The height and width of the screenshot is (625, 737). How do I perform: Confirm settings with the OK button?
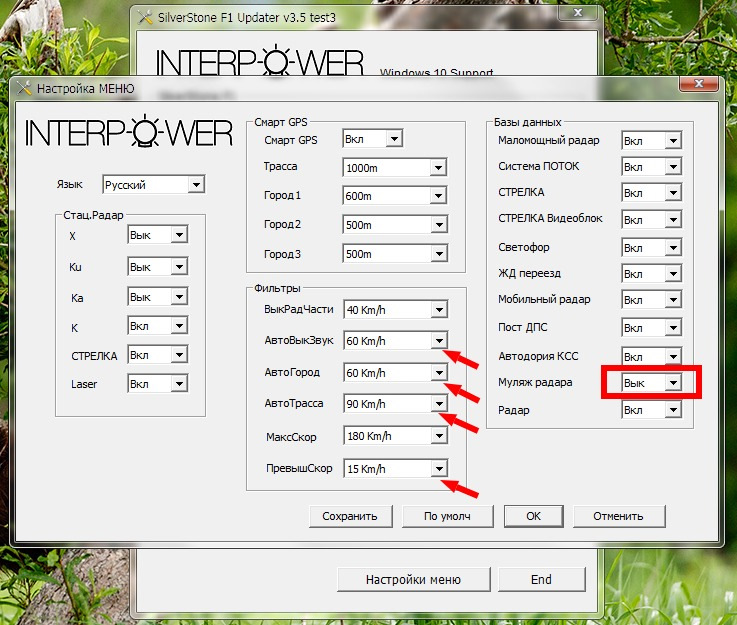coord(533,516)
